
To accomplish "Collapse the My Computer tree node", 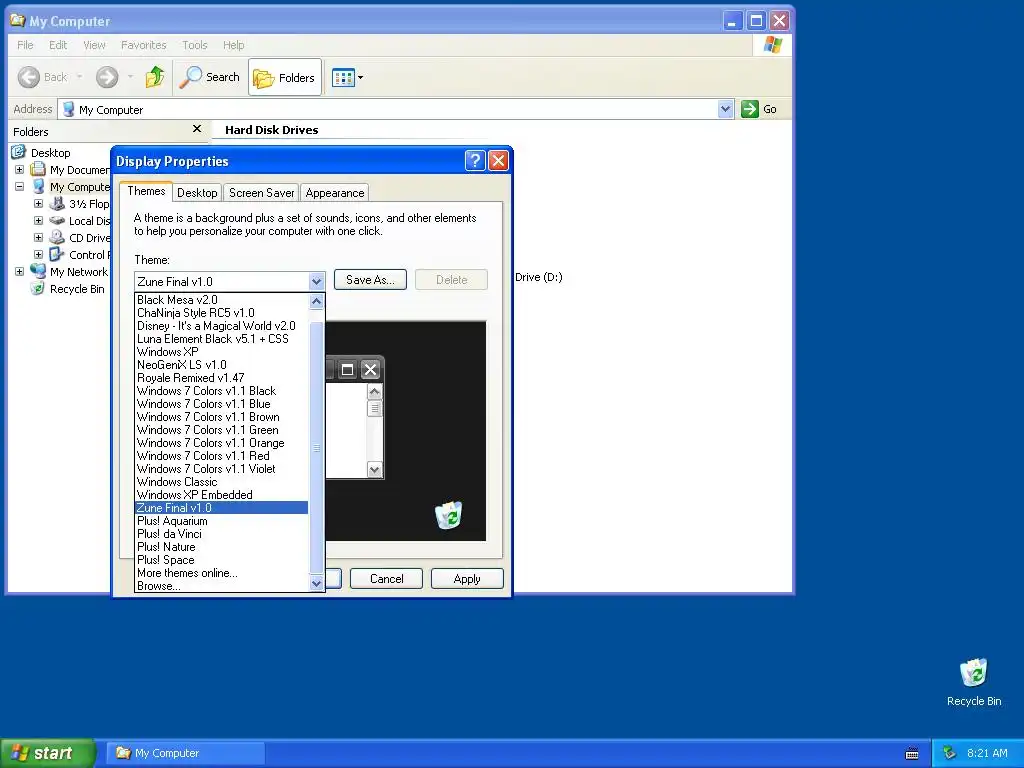I will pos(20,187).
